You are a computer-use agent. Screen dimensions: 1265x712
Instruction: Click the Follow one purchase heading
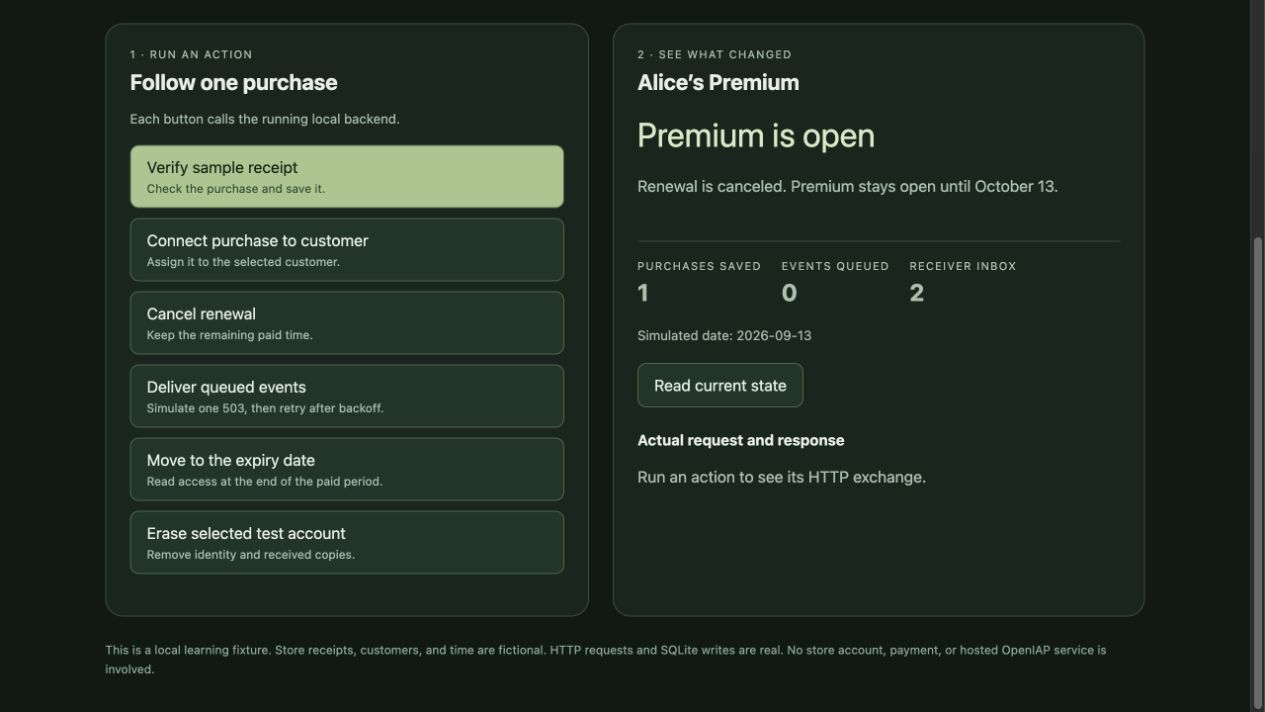234,83
